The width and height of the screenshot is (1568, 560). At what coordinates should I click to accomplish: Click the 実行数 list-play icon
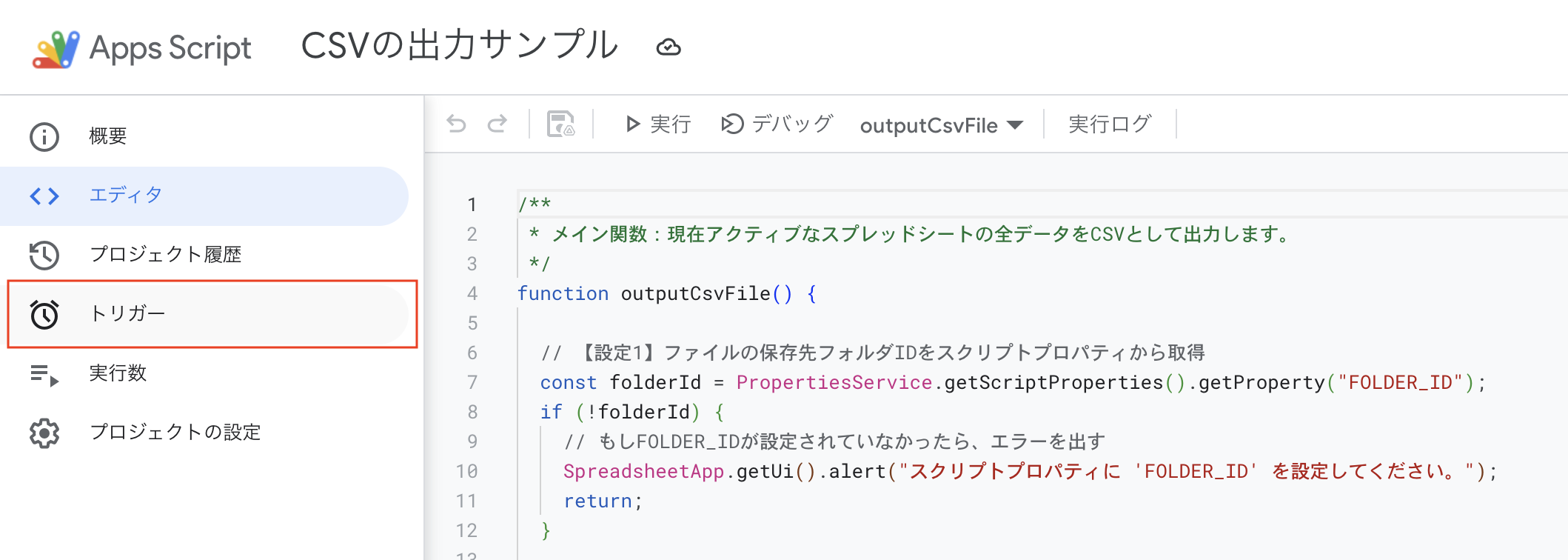(x=44, y=374)
